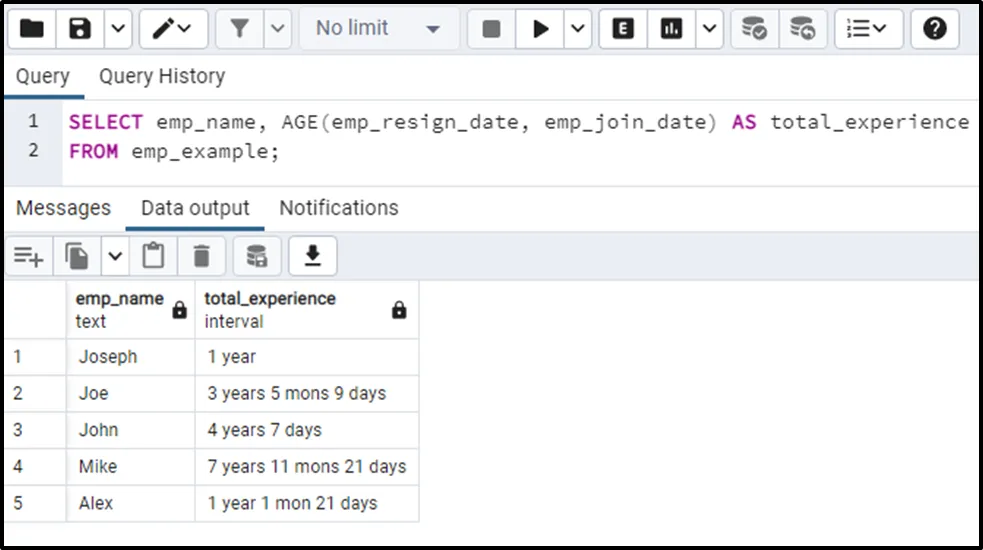Open the Notifications tab
983x550 pixels.
click(338, 208)
